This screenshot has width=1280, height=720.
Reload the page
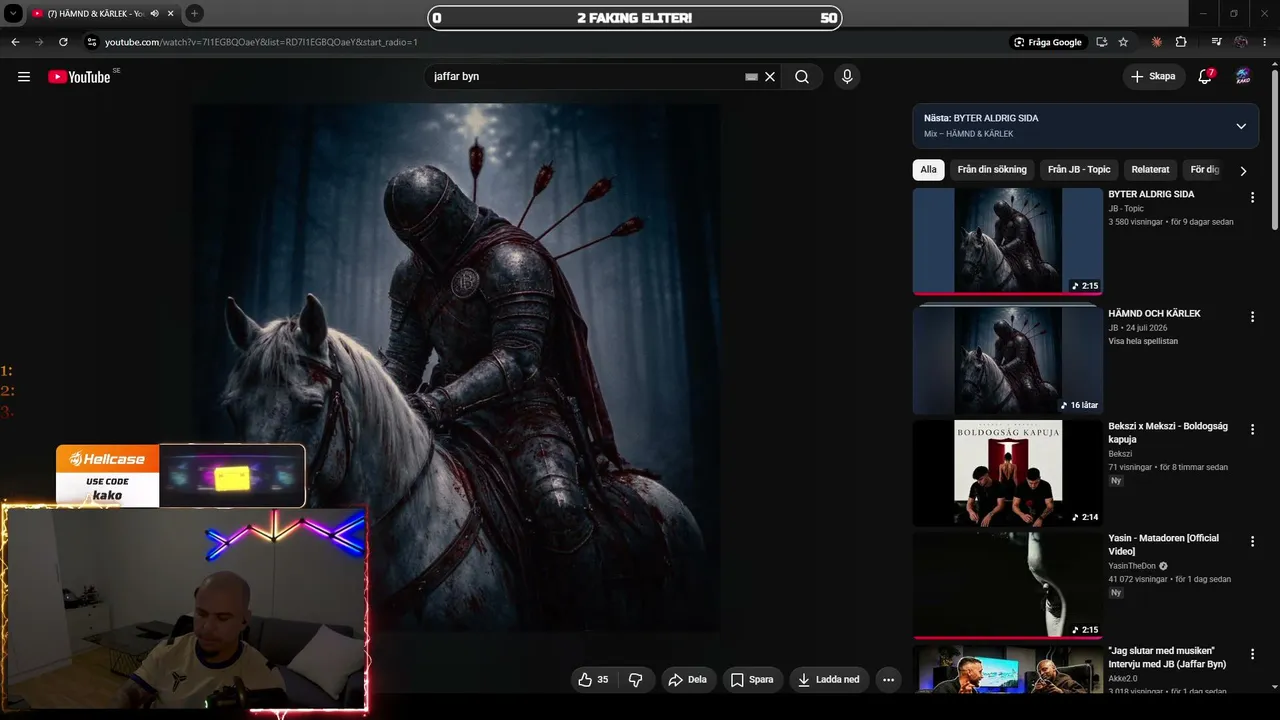tap(63, 42)
